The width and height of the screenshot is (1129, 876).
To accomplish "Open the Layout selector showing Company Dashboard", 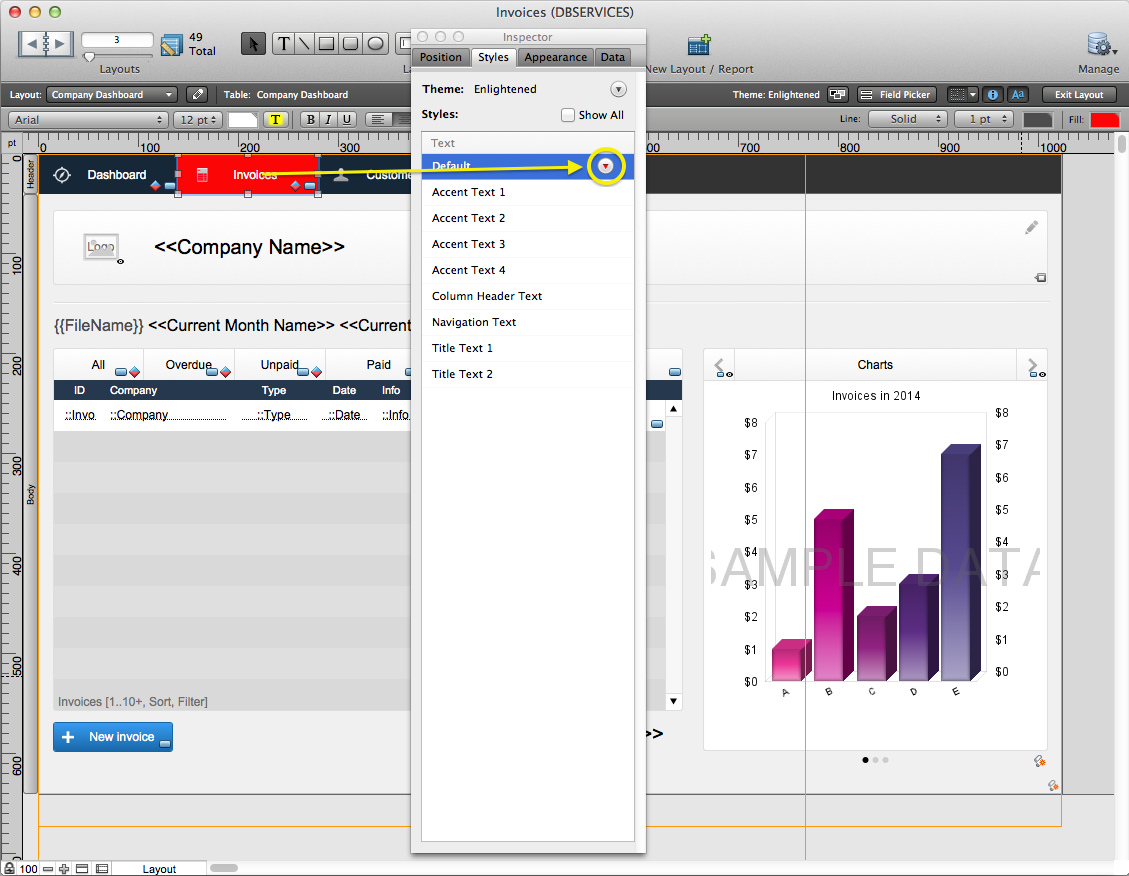I will [x=111, y=94].
